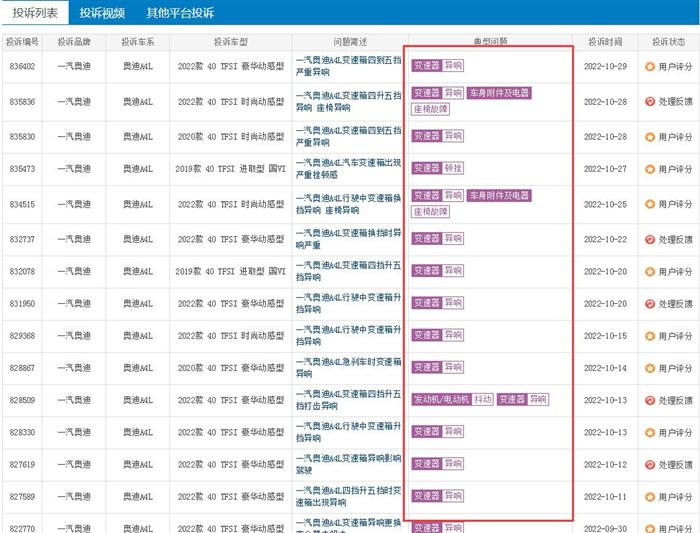700x533 pixels.
Task: Open complaint 一汽奥迪A4L变速箱四升五挡异响 座椅异响
Action: point(349,101)
